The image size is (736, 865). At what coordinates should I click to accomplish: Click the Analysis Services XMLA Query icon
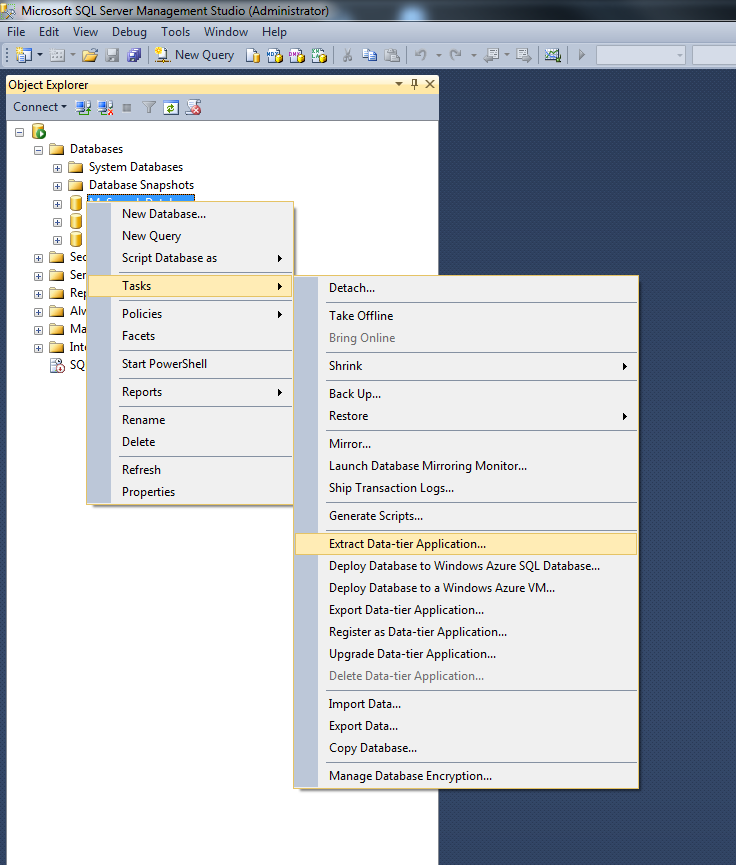[319, 55]
